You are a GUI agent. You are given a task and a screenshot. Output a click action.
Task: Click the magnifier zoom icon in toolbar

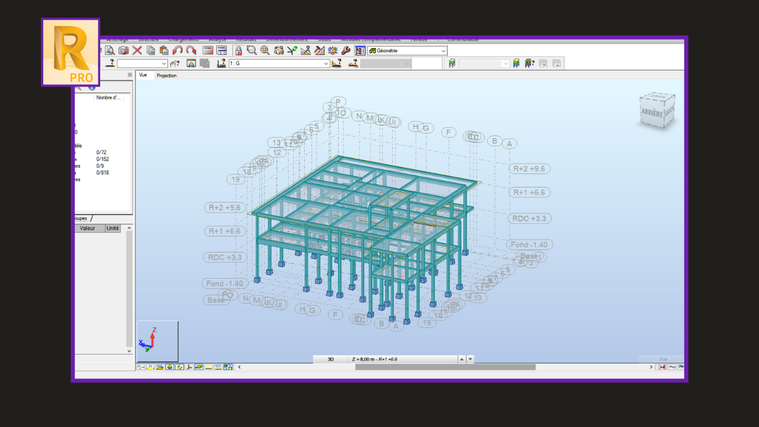click(x=251, y=50)
